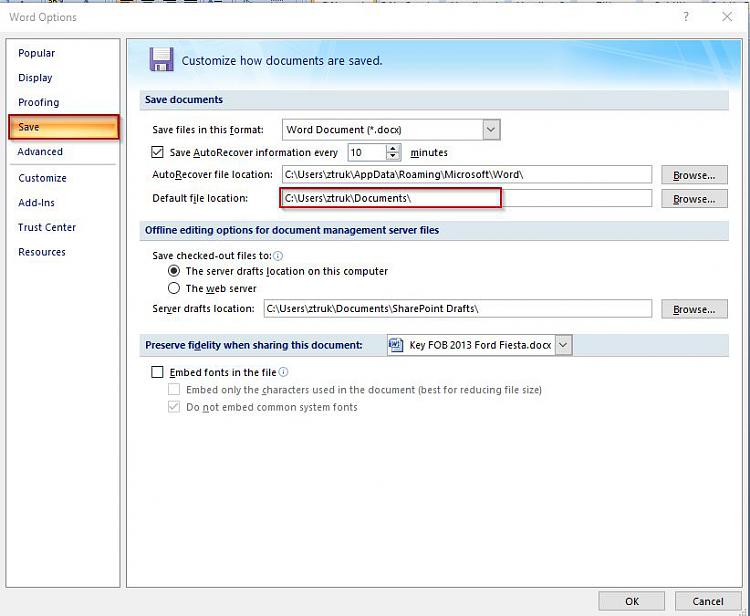Expand the Preserve fidelity document dropdown

point(563,345)
